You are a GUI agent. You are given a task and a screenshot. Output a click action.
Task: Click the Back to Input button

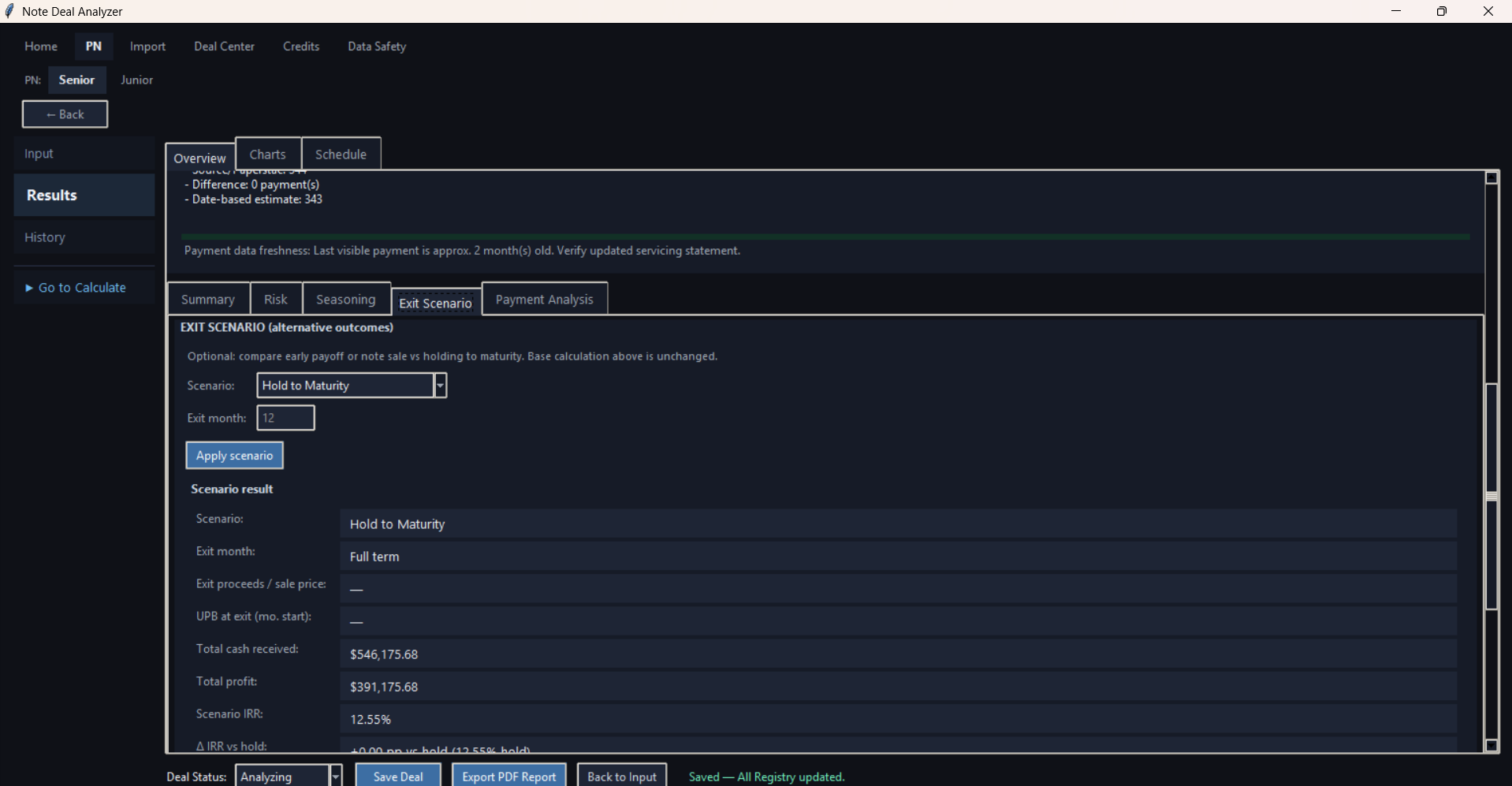coord(622,777)
